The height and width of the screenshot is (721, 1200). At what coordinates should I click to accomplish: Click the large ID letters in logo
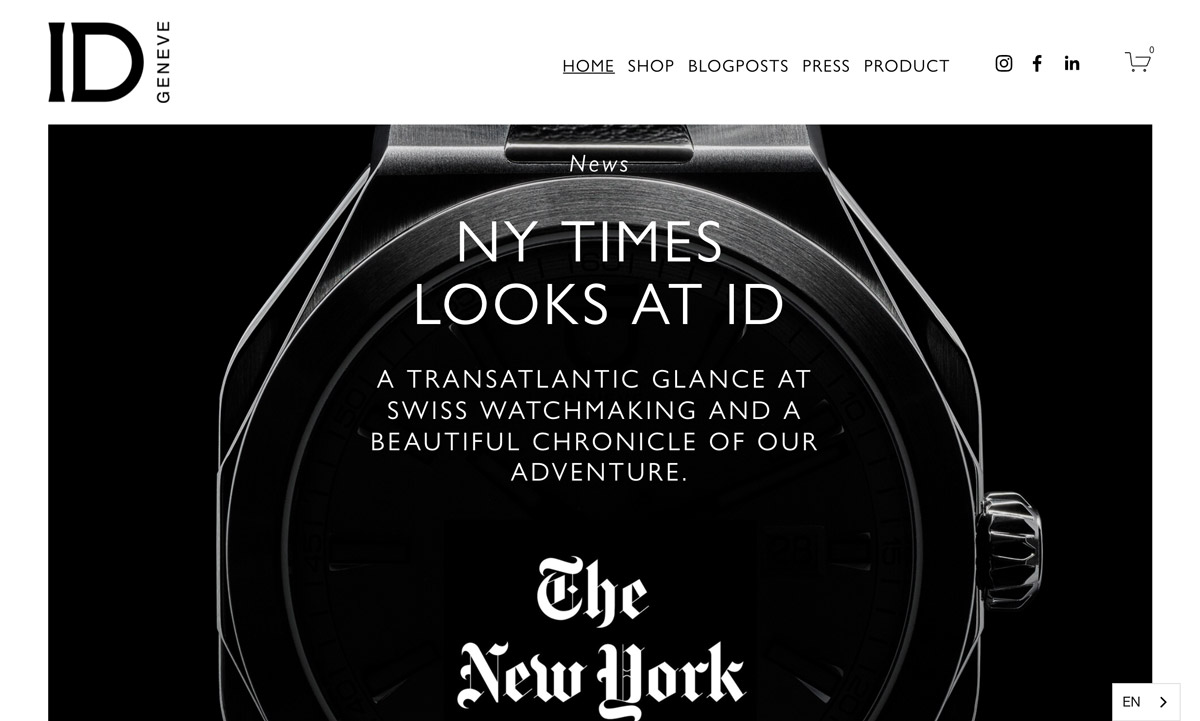tap(96, 62)
